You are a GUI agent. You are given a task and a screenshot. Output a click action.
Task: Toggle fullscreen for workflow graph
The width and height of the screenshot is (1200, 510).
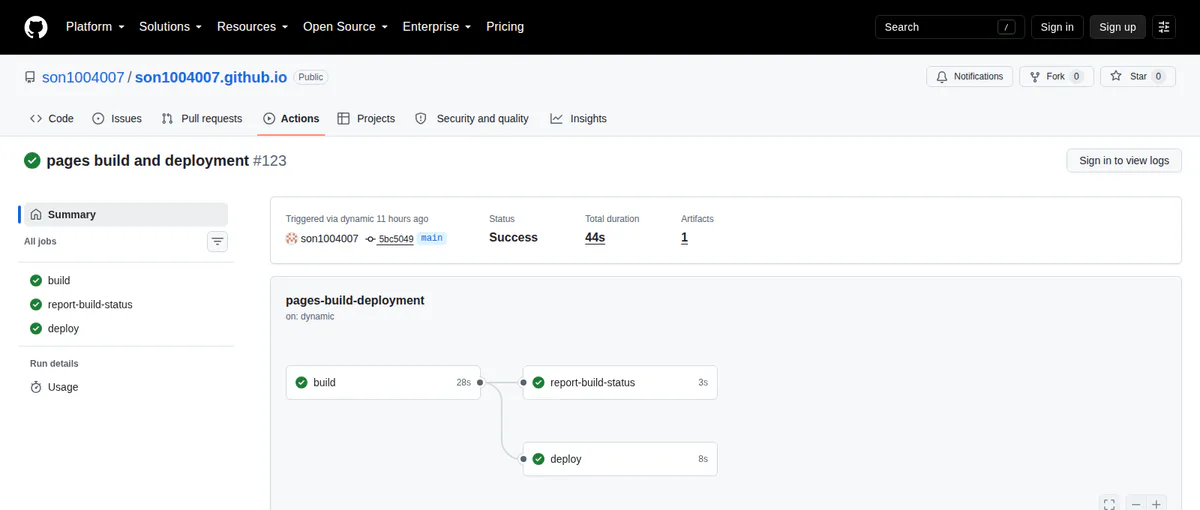(x=1108, y=504)
